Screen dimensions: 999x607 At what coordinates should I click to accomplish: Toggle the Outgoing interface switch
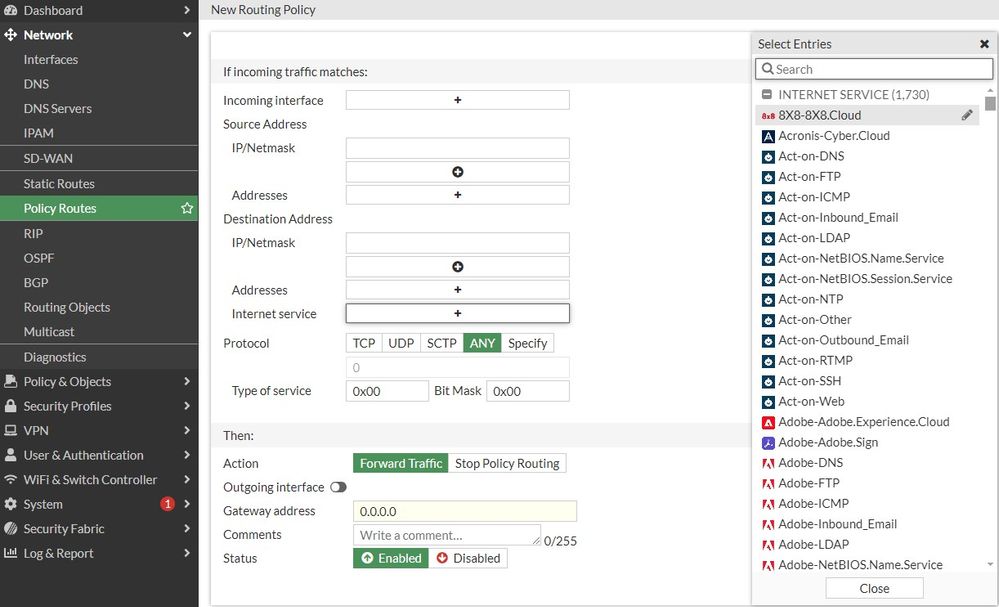point(338,487)
